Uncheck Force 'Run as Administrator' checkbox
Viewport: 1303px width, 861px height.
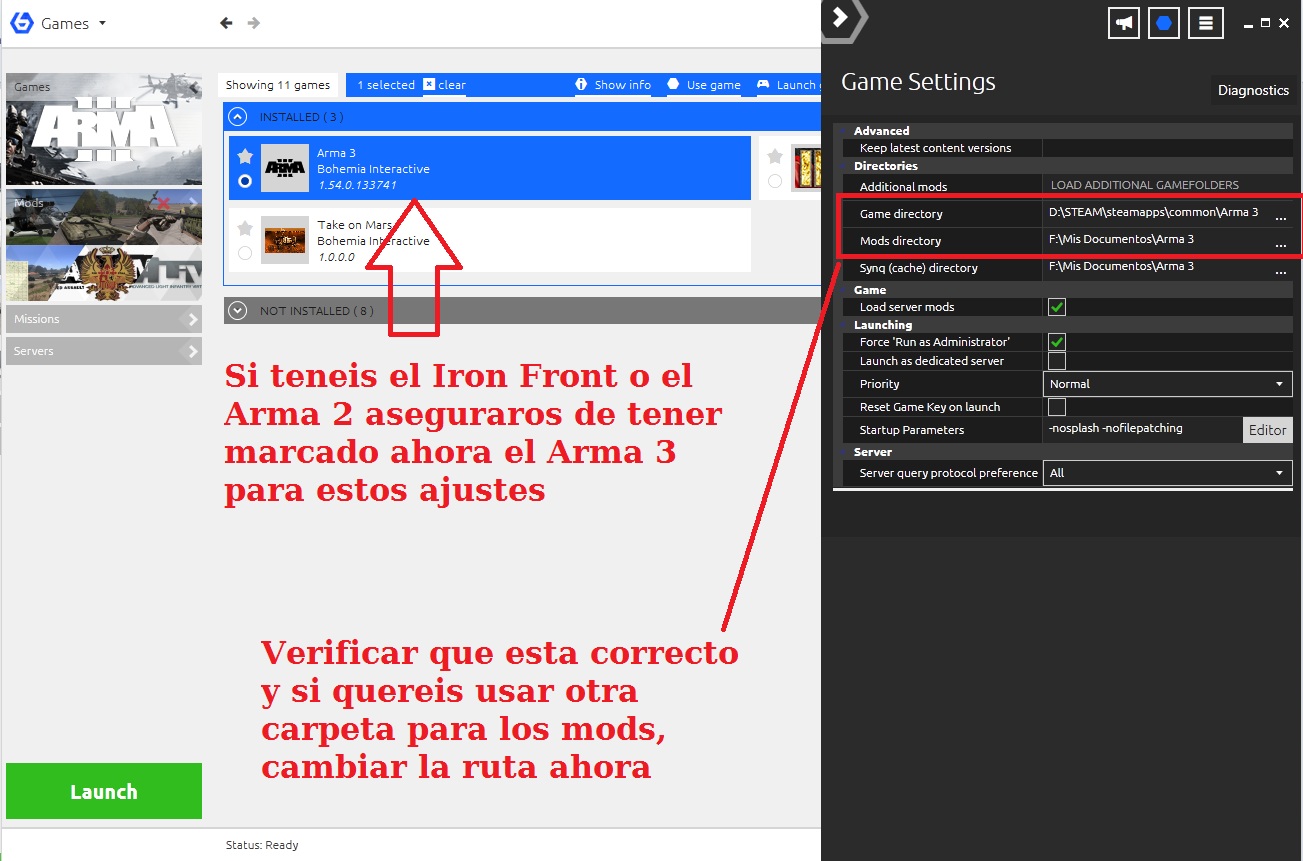point(1056,342)
